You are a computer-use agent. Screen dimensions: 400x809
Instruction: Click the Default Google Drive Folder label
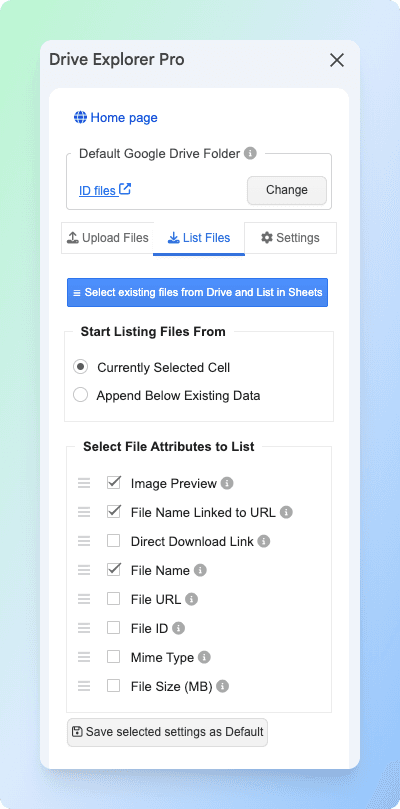[159, 153]
